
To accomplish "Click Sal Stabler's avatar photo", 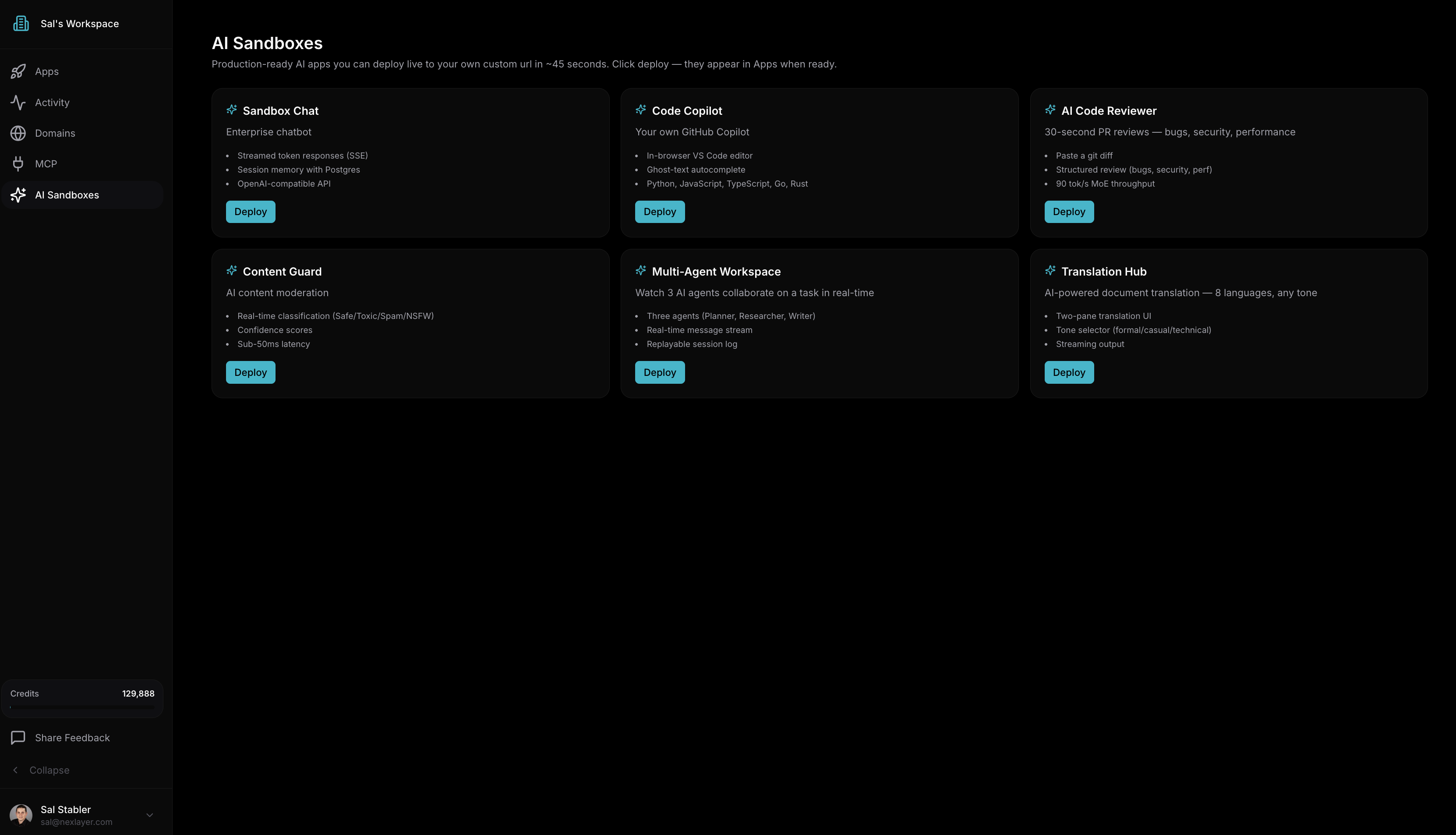I will point(21,815).
